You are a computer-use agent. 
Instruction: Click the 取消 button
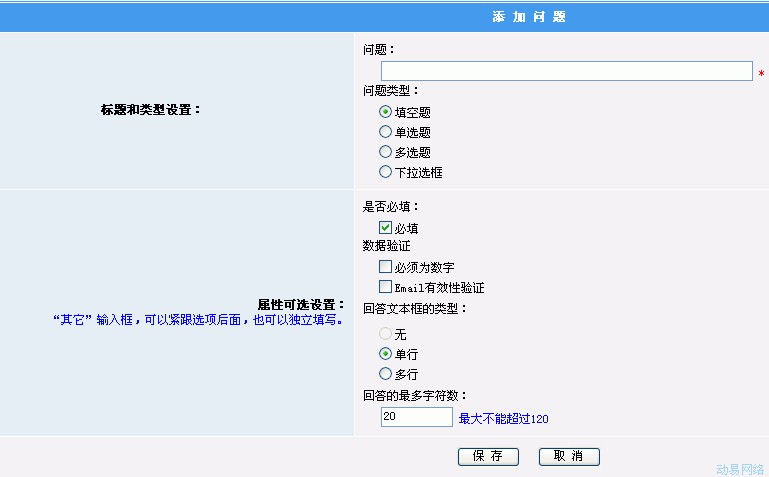tap(569, 456)
